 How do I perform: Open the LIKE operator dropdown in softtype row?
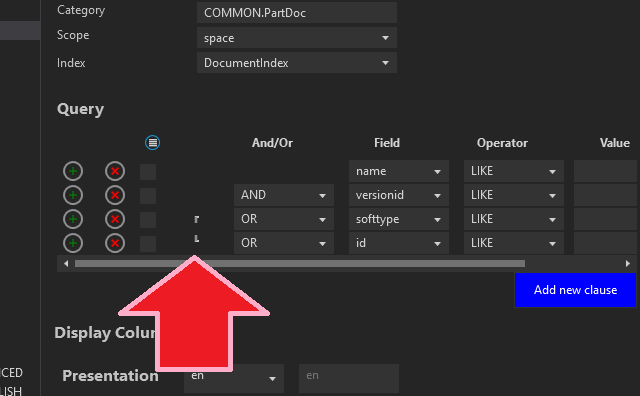click(514, 219)
